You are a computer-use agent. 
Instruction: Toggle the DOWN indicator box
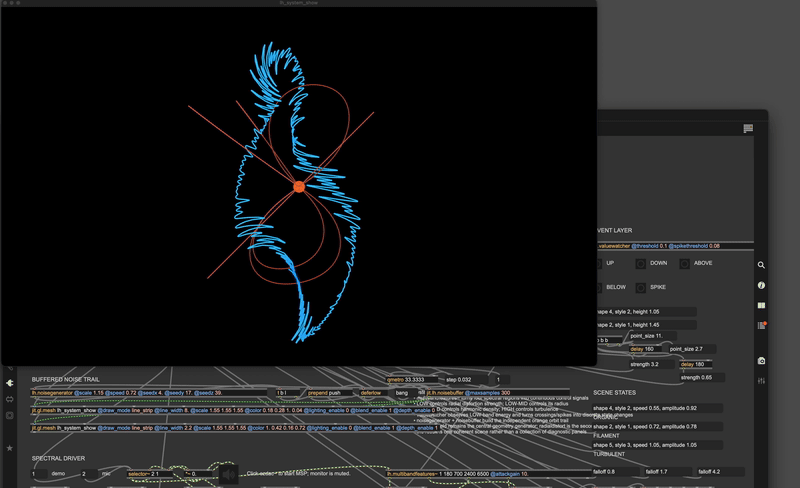coord(640,263)
